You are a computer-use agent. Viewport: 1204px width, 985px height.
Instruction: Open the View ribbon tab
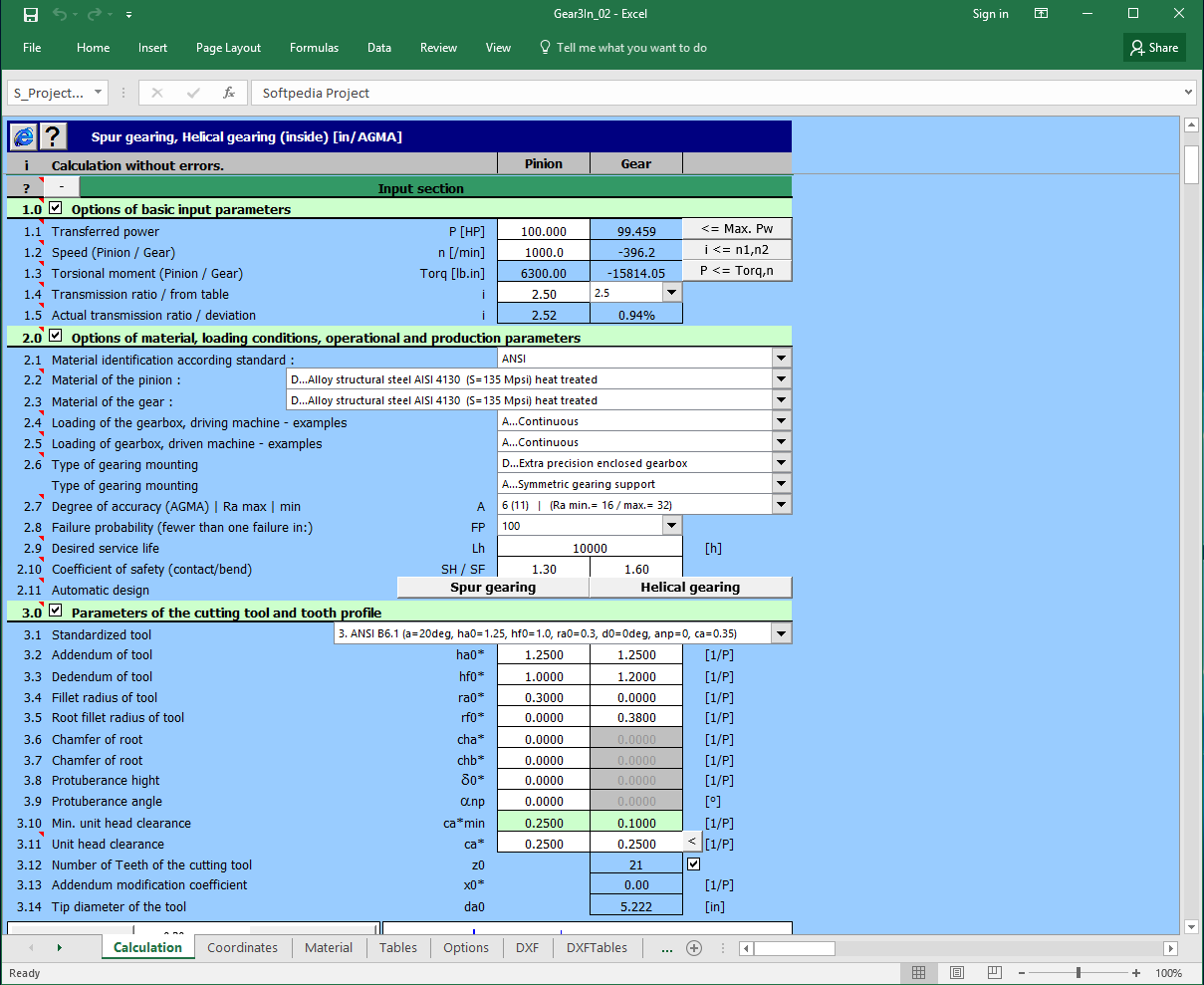(x=498, y=48)
